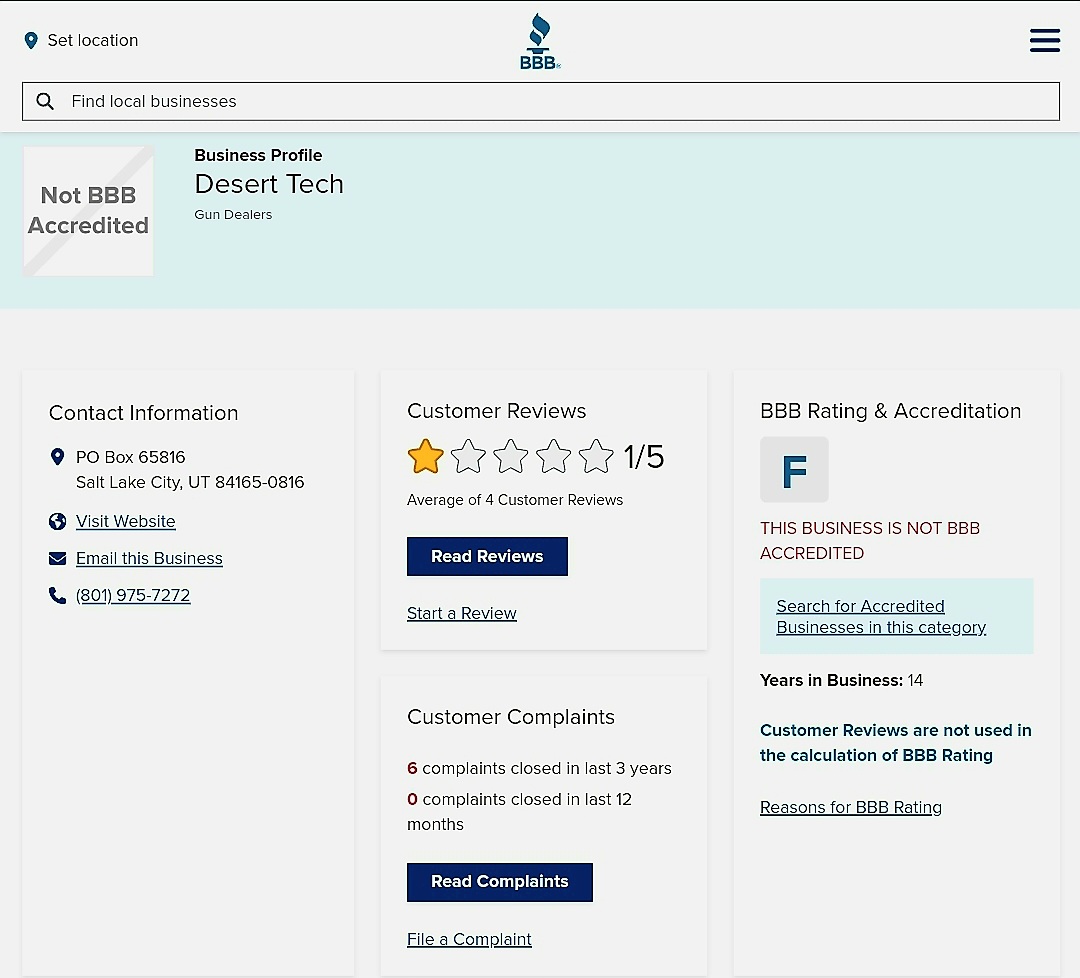The width and height of the screenshot is (1080, 978).
Task: Click BBB Rating & Accreditation heading
Action: tap(891, 411)
